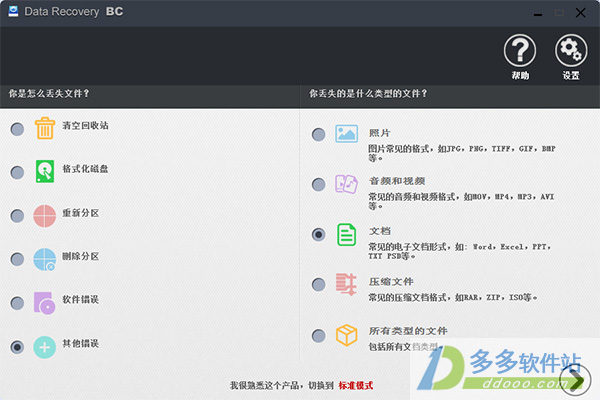Click the 你是怎么丢失文件 header text
This screenshot has width=600, height=400.
pyautogui.click(x=49, y=93)
